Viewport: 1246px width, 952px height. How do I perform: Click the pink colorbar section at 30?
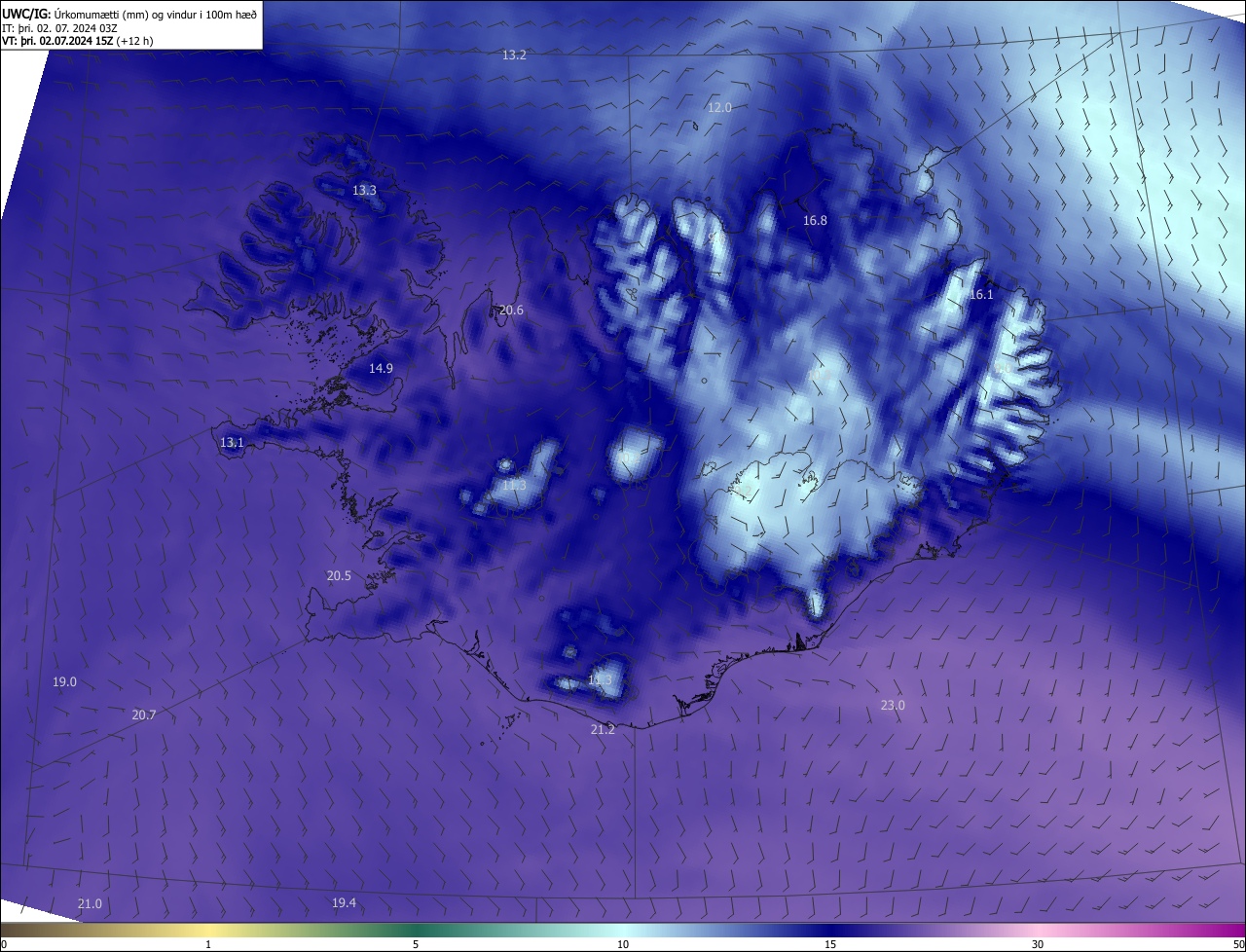pyautogui.click(x=1038, y=930)
